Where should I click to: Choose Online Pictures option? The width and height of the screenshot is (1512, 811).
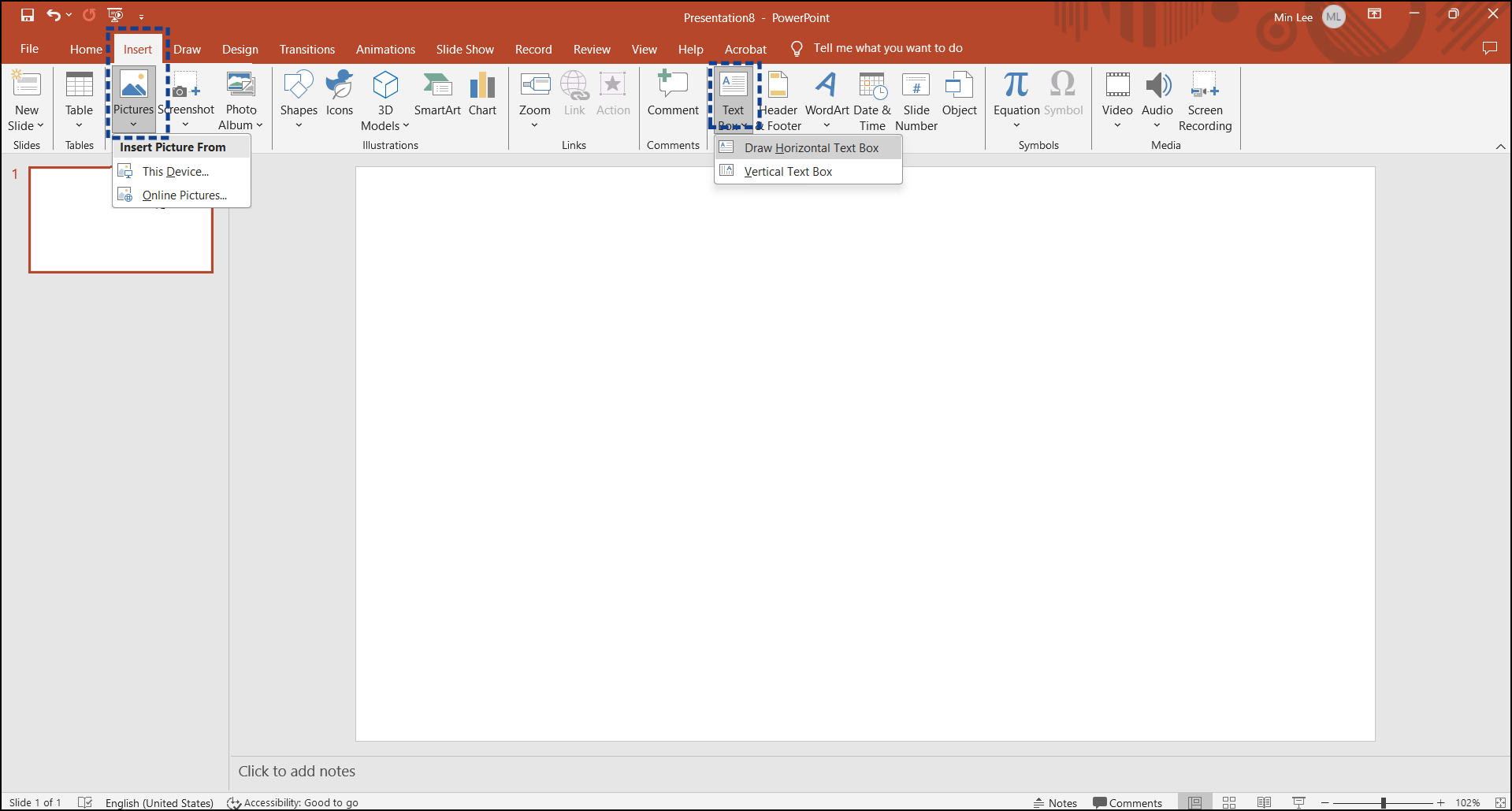pos(181,195)
